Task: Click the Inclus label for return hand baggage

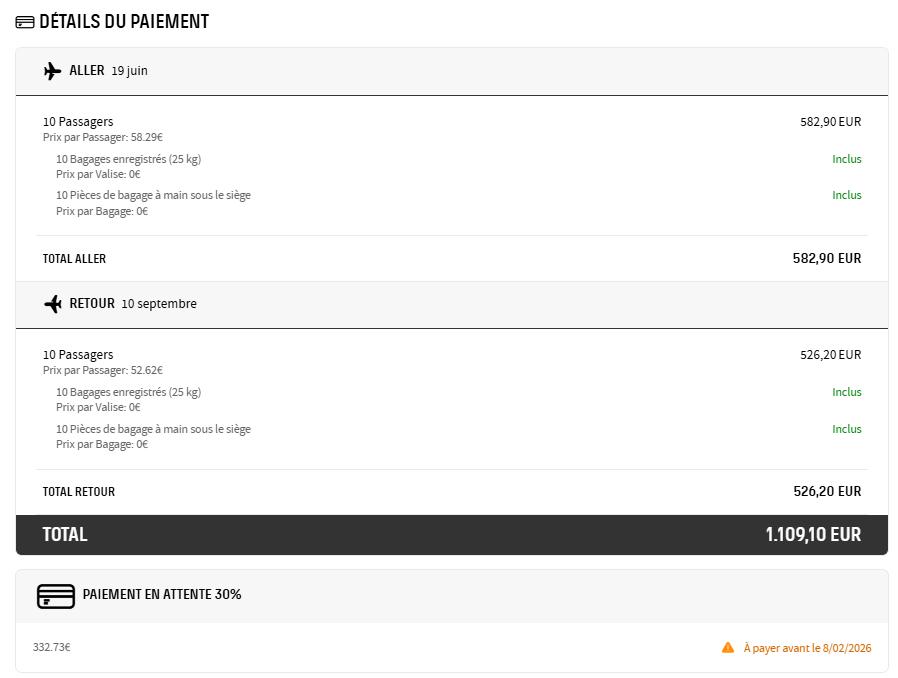Action: point(846,429)
